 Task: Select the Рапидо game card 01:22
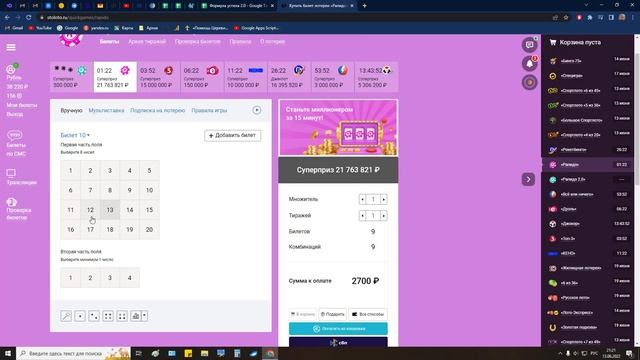click(x=115, y=77)
